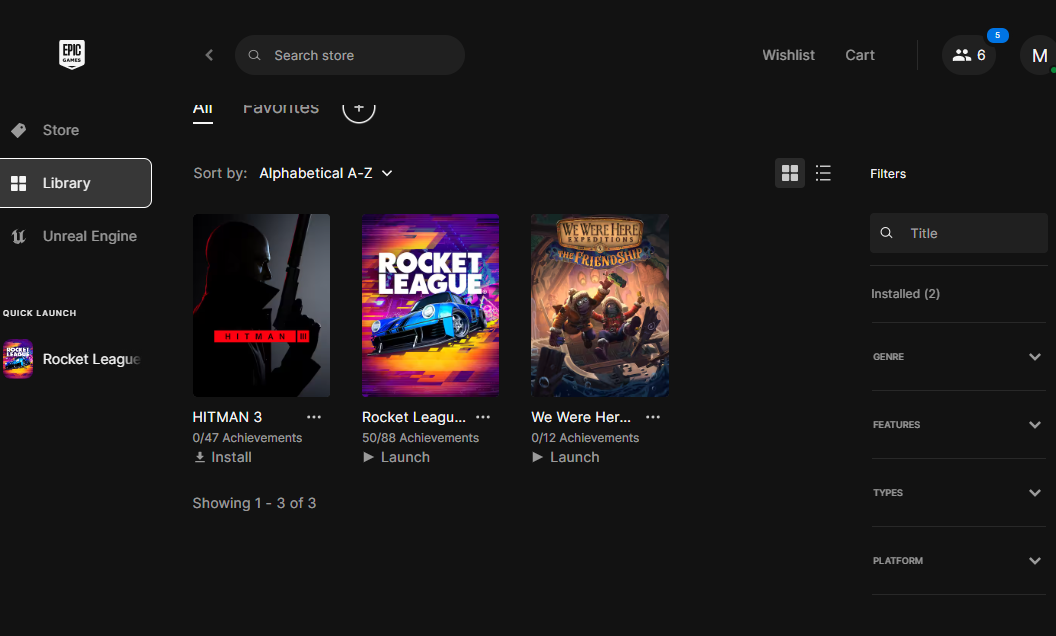Click We Were Here 0/12 Achievements text
Viewport: 1056px width, 636px height.
(585, 438)
